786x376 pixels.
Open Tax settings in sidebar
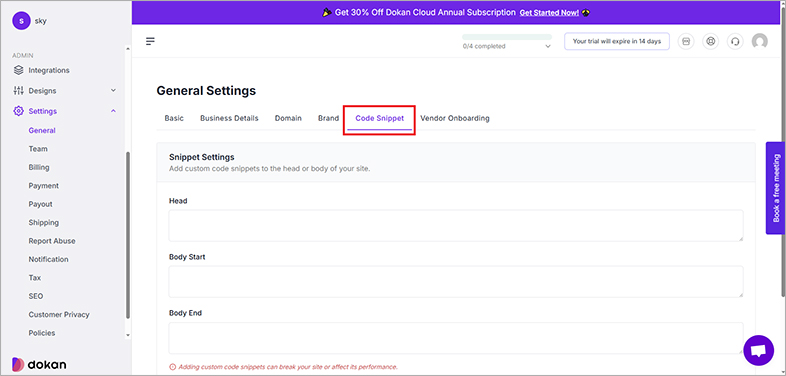[35, 278]
